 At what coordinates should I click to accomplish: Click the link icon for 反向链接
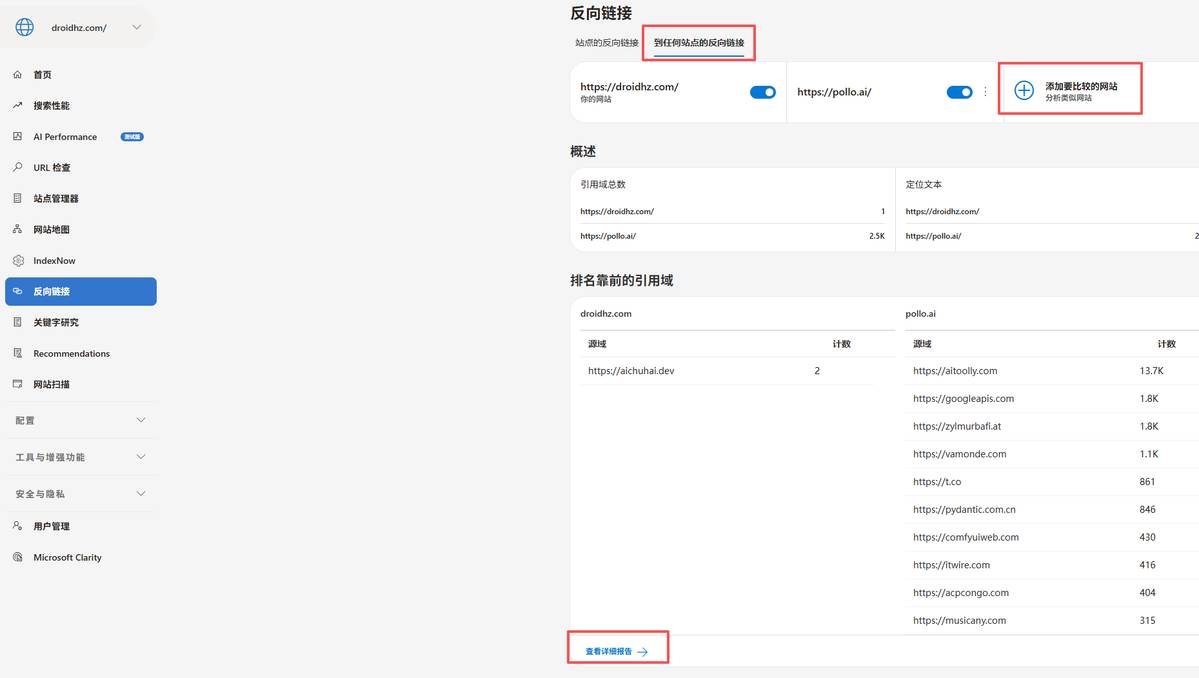tap(18, 291)
